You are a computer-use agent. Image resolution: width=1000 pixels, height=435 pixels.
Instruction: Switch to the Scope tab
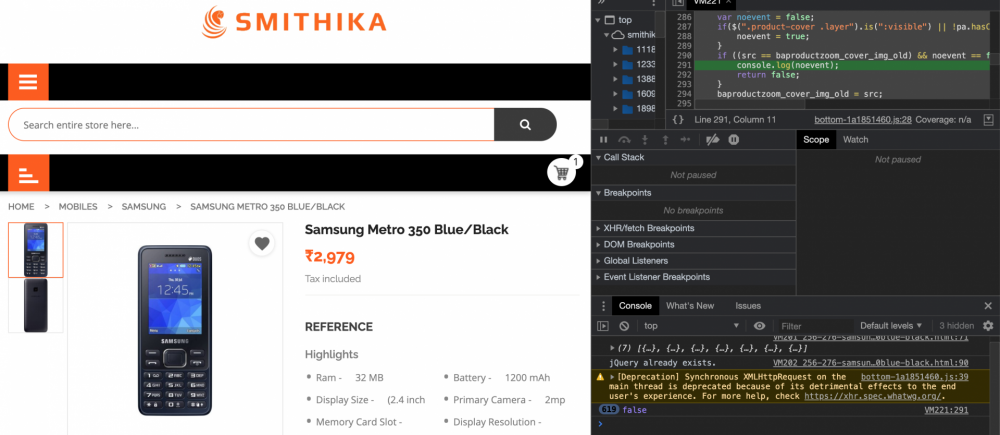point(816,140)
